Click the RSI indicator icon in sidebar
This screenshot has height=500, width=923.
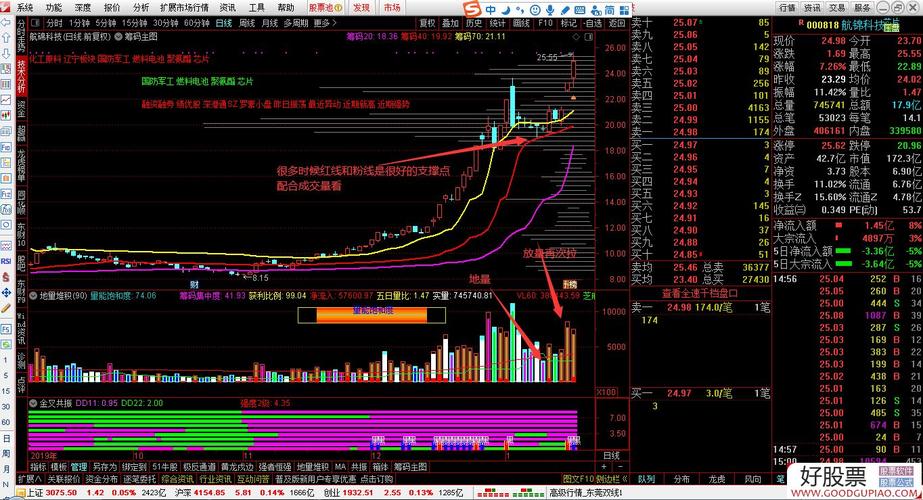pyautogui.click(x=6, y=261)
